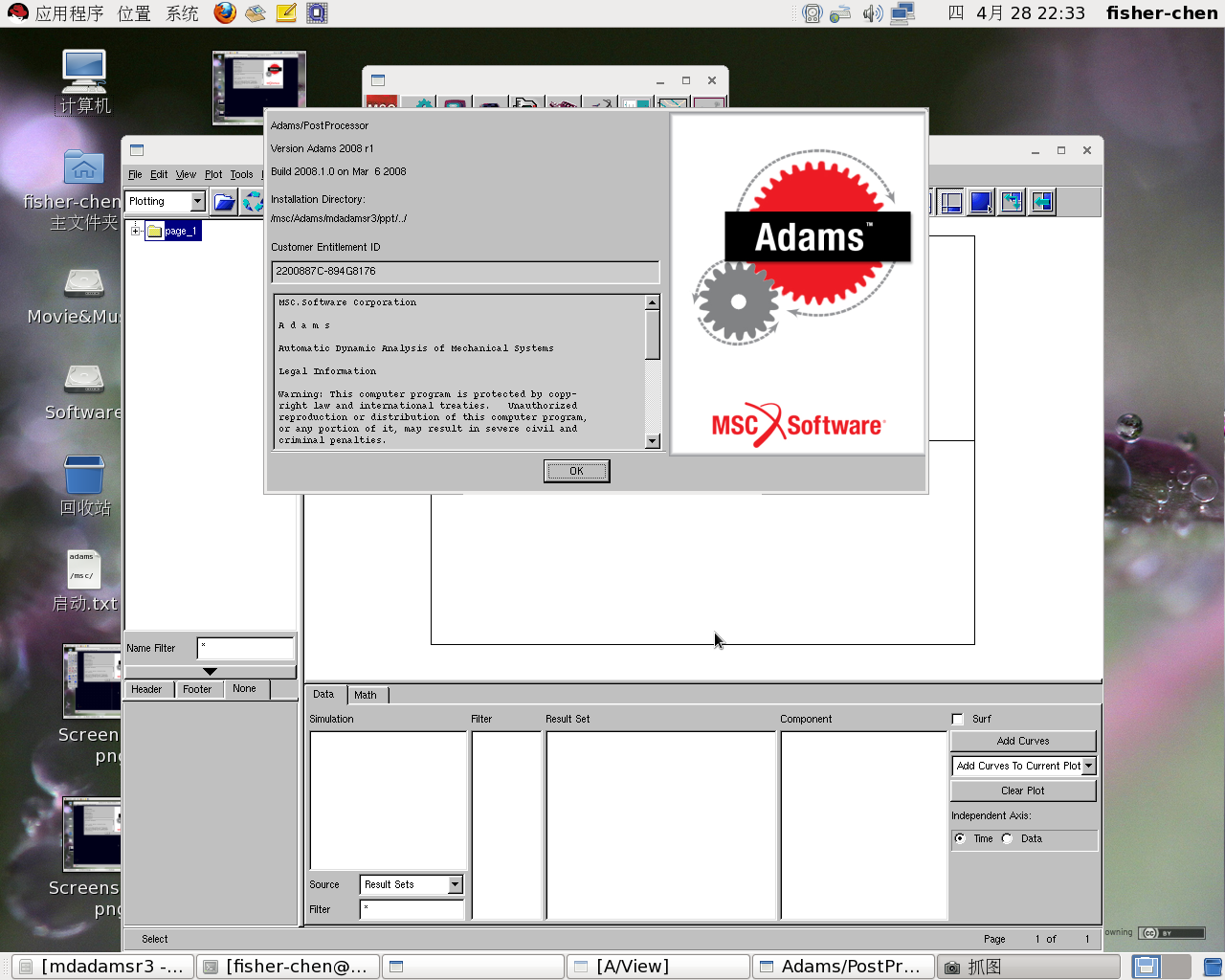The image size is (1225, 980).
Task: Click the screenshot thumbnail at top of desktop
Action: pyautogui.click(x=259, y=88)
